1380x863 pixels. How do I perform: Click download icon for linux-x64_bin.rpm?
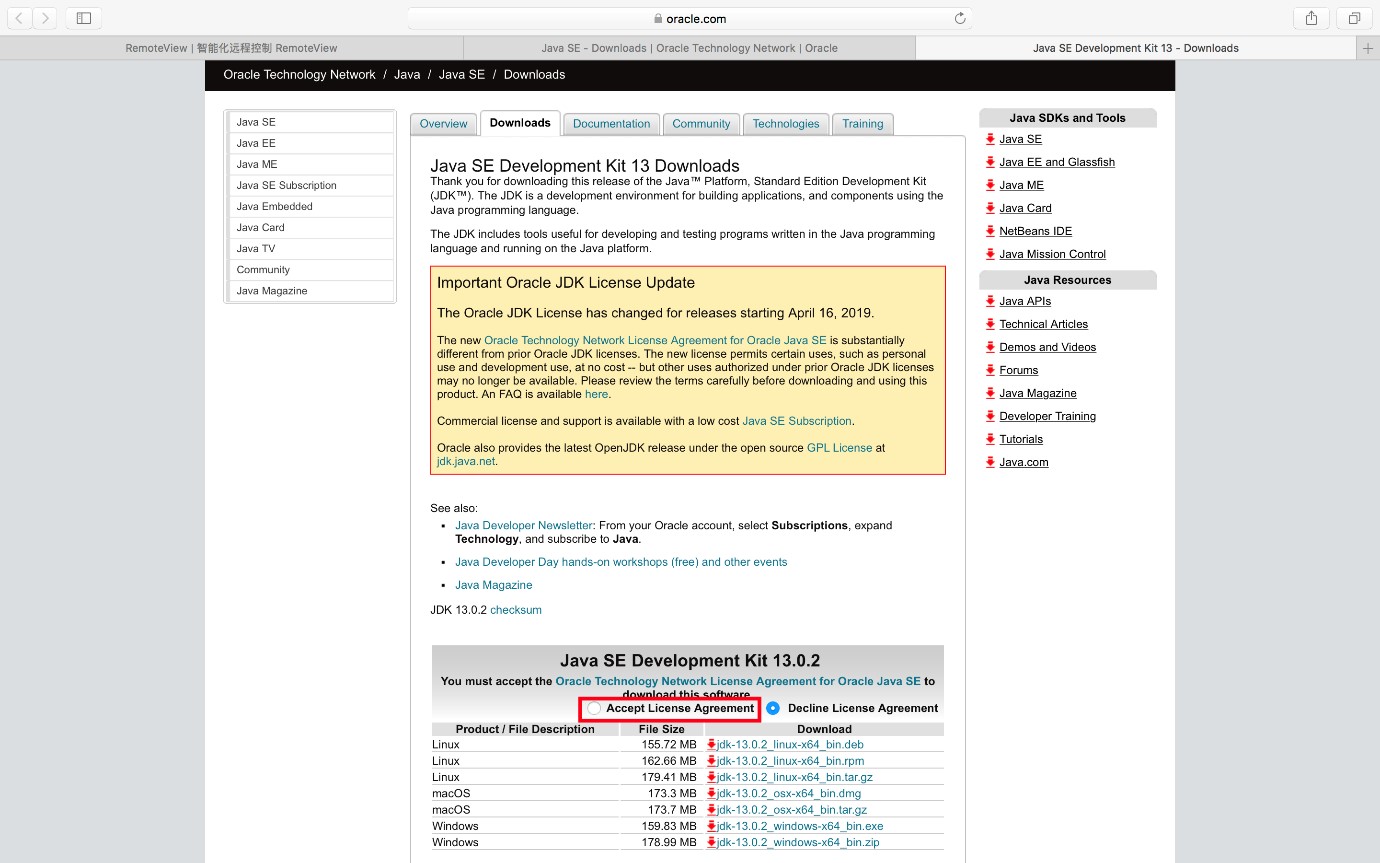pos(712,761)
